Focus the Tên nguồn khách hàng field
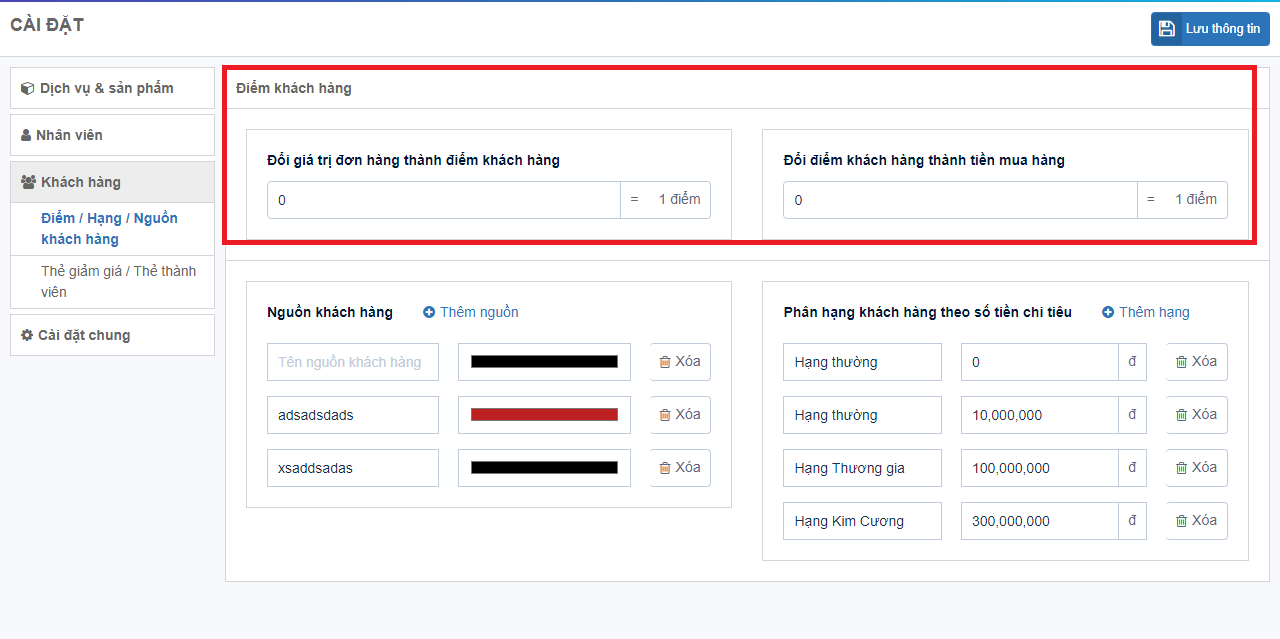The image size is (1280, 639). click(352, 362)
